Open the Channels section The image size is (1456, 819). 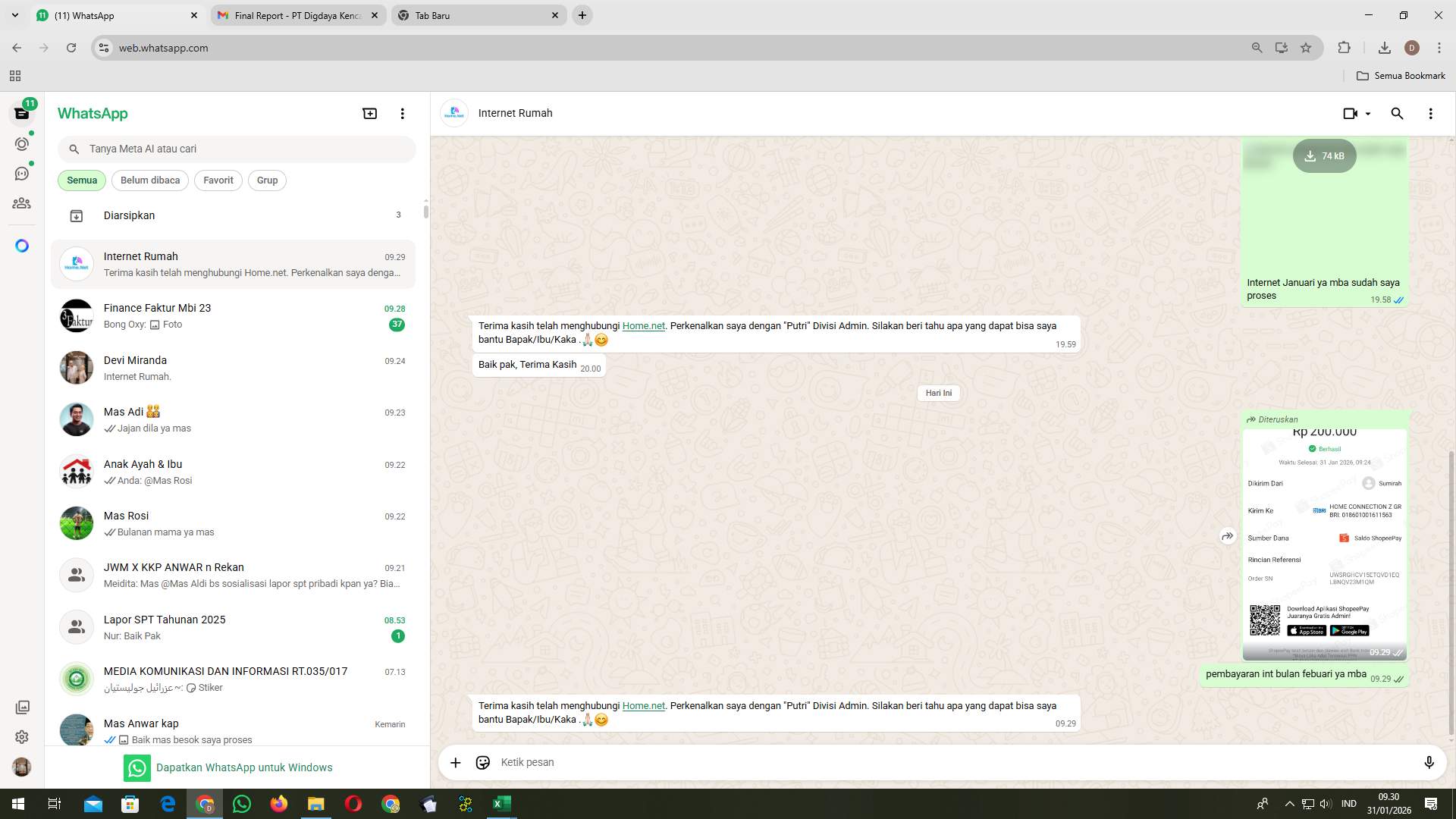tap(22, 173)
